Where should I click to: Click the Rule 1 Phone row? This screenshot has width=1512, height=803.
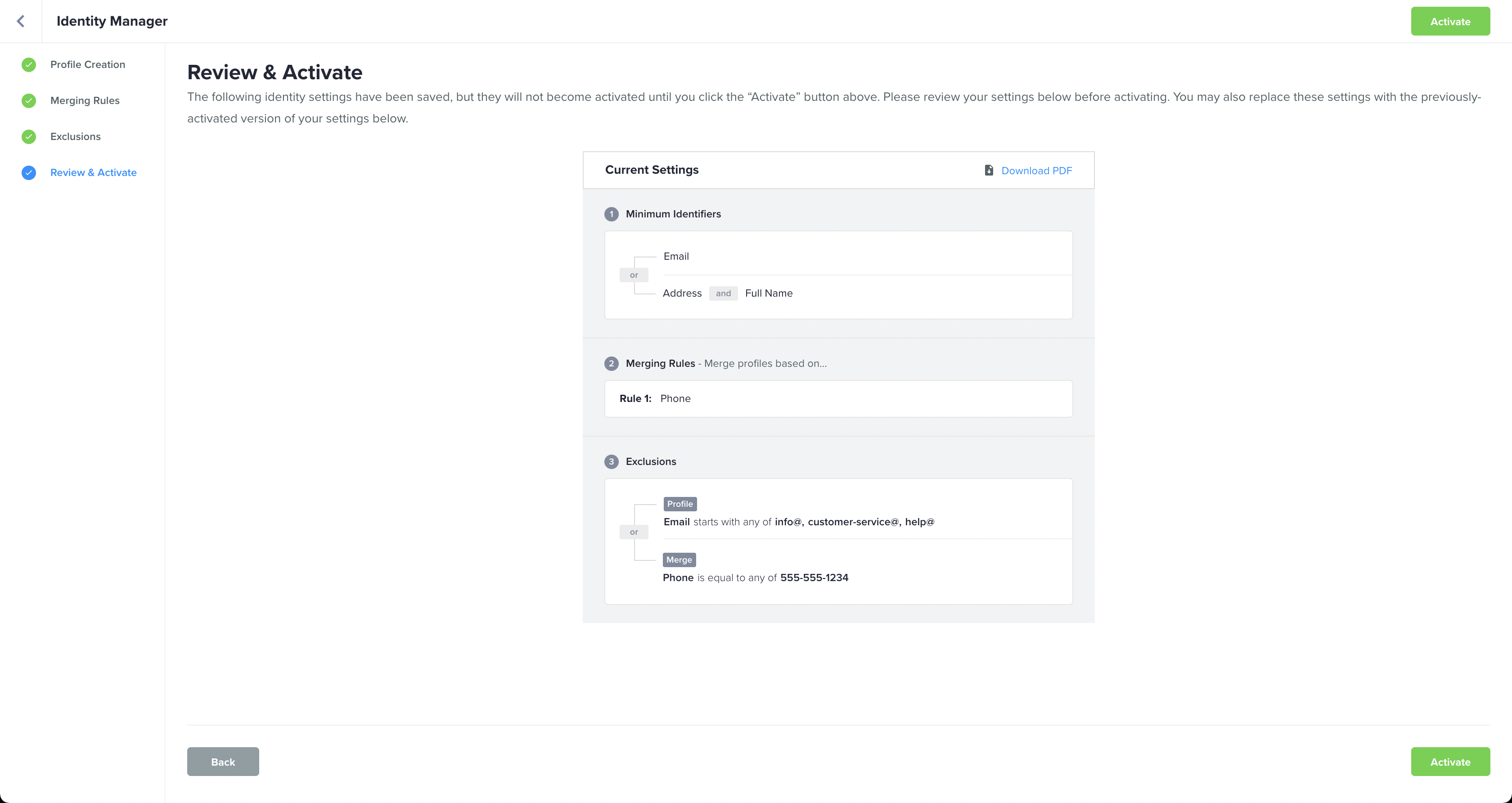click(837, 398)
